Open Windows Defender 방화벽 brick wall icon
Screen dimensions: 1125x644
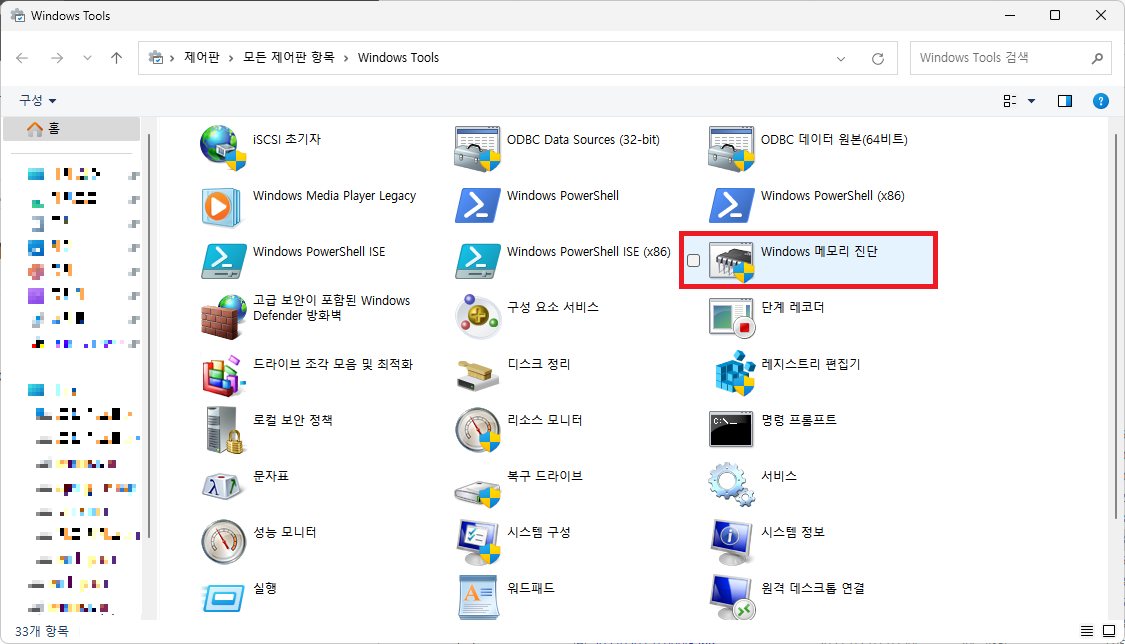point(223,317)
